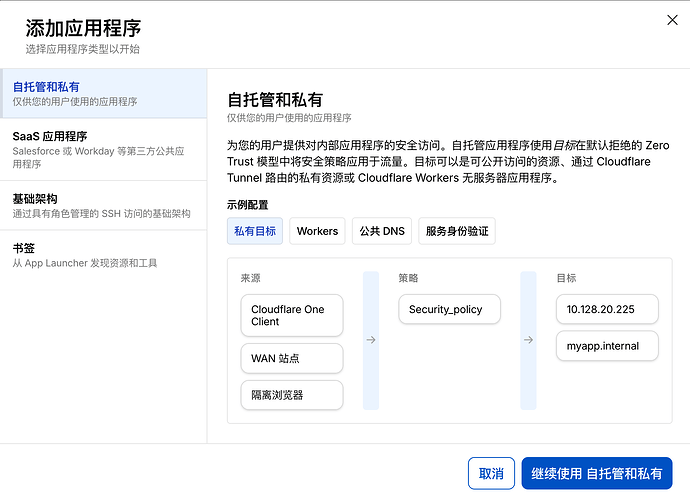Click the 10.128.20.225 target box
This screenshot has height=498, width=690.
coord(607,309)
